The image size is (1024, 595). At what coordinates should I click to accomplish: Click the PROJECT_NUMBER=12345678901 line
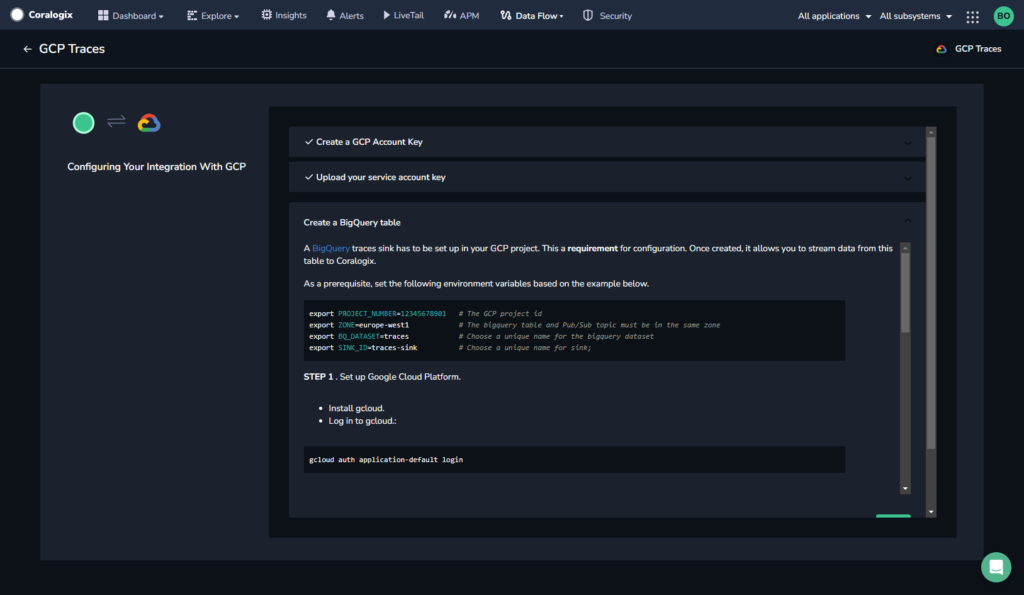pyautogui.click(x=377, y=314)
